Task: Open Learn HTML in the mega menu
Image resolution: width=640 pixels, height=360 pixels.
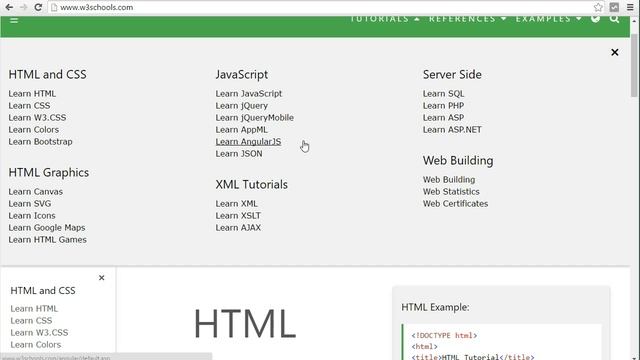Action: click(x=32, y=93)
